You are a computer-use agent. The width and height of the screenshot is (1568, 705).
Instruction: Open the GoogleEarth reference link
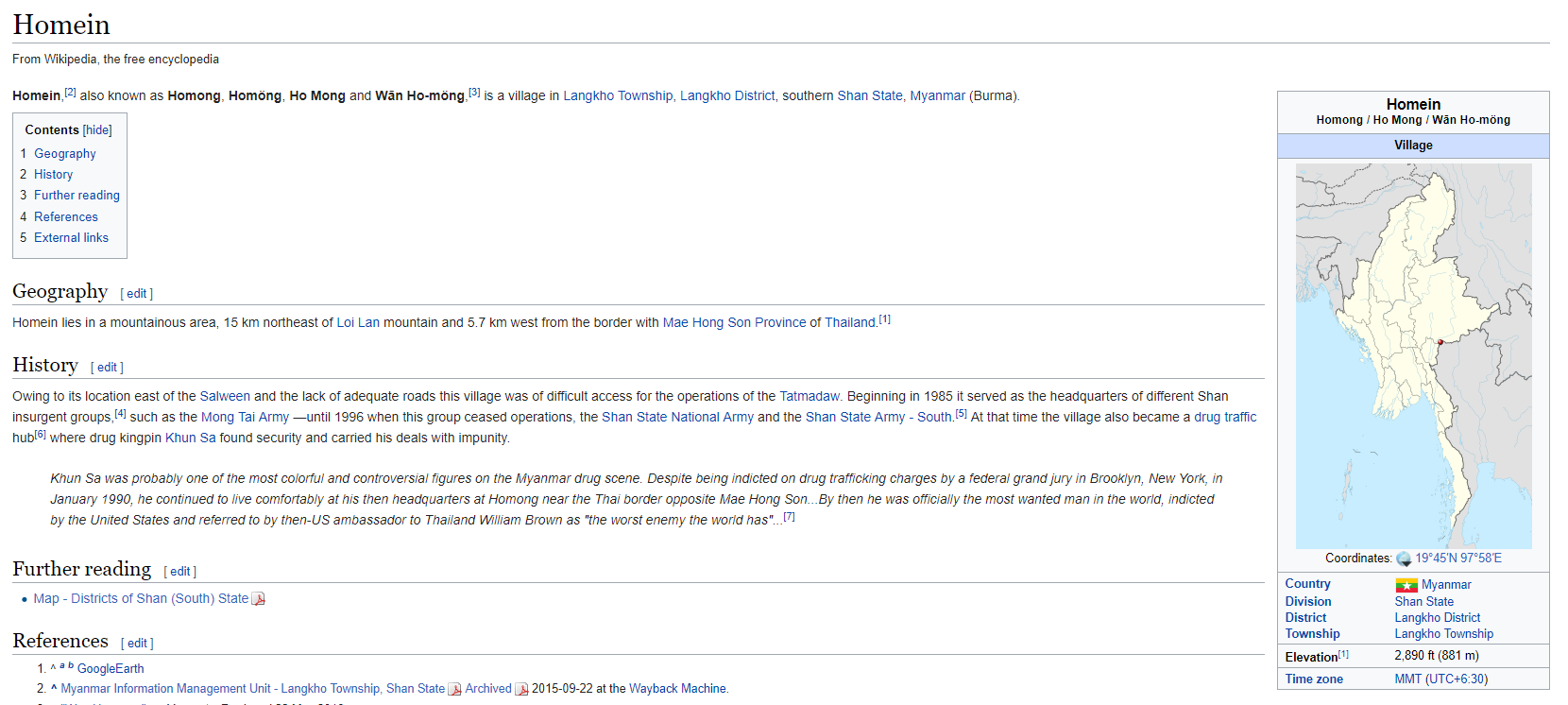point(111,669)
